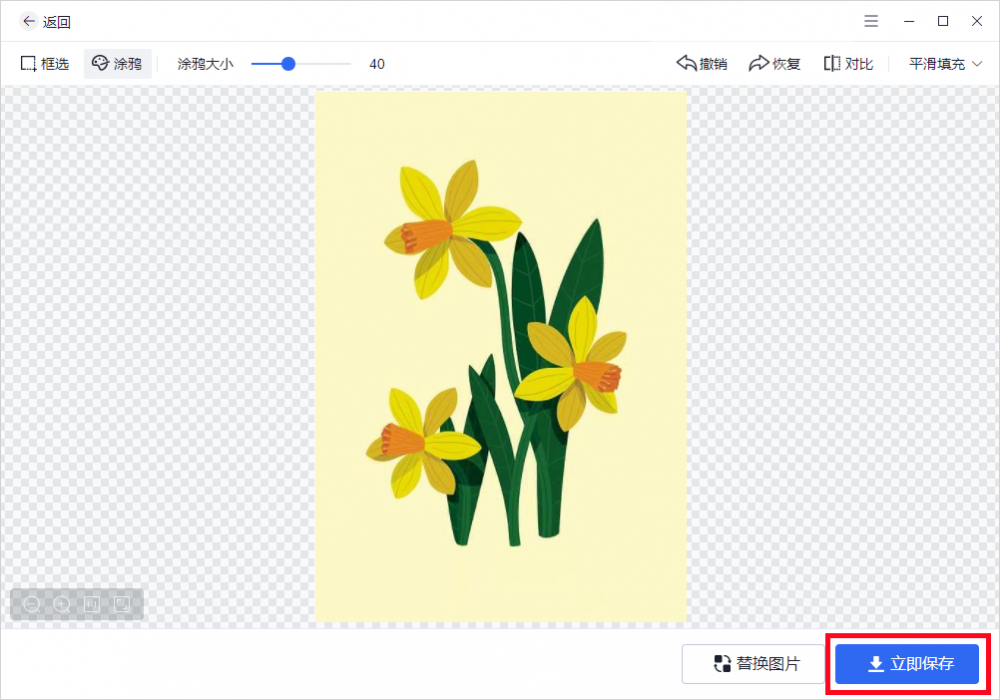Toggle the 涂鸦 brush mode on
The height and width of the screenshot is (700, 1000).
coord(117,63)
